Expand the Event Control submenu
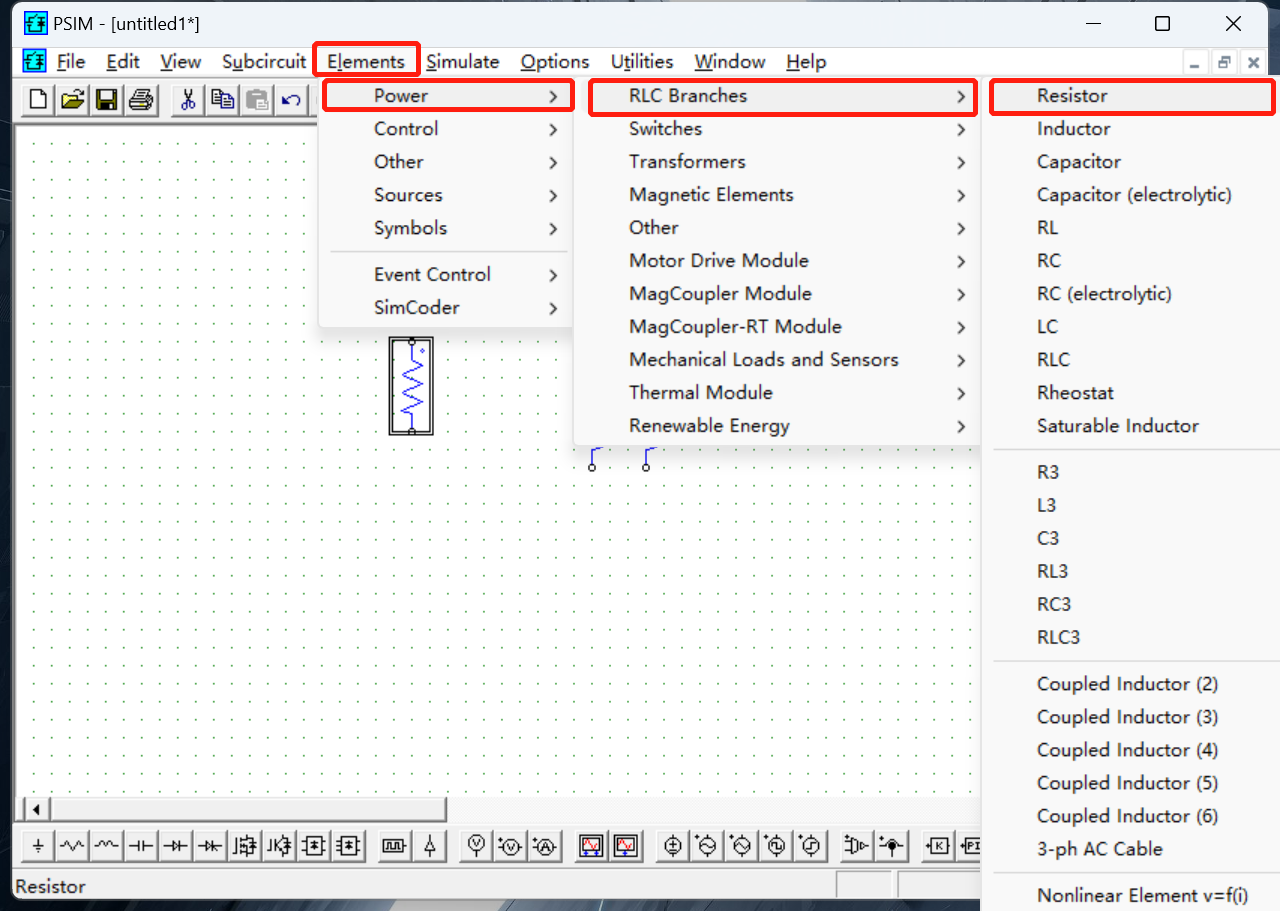Viewport: 1280px width, 911px height. tap(445, 274)
